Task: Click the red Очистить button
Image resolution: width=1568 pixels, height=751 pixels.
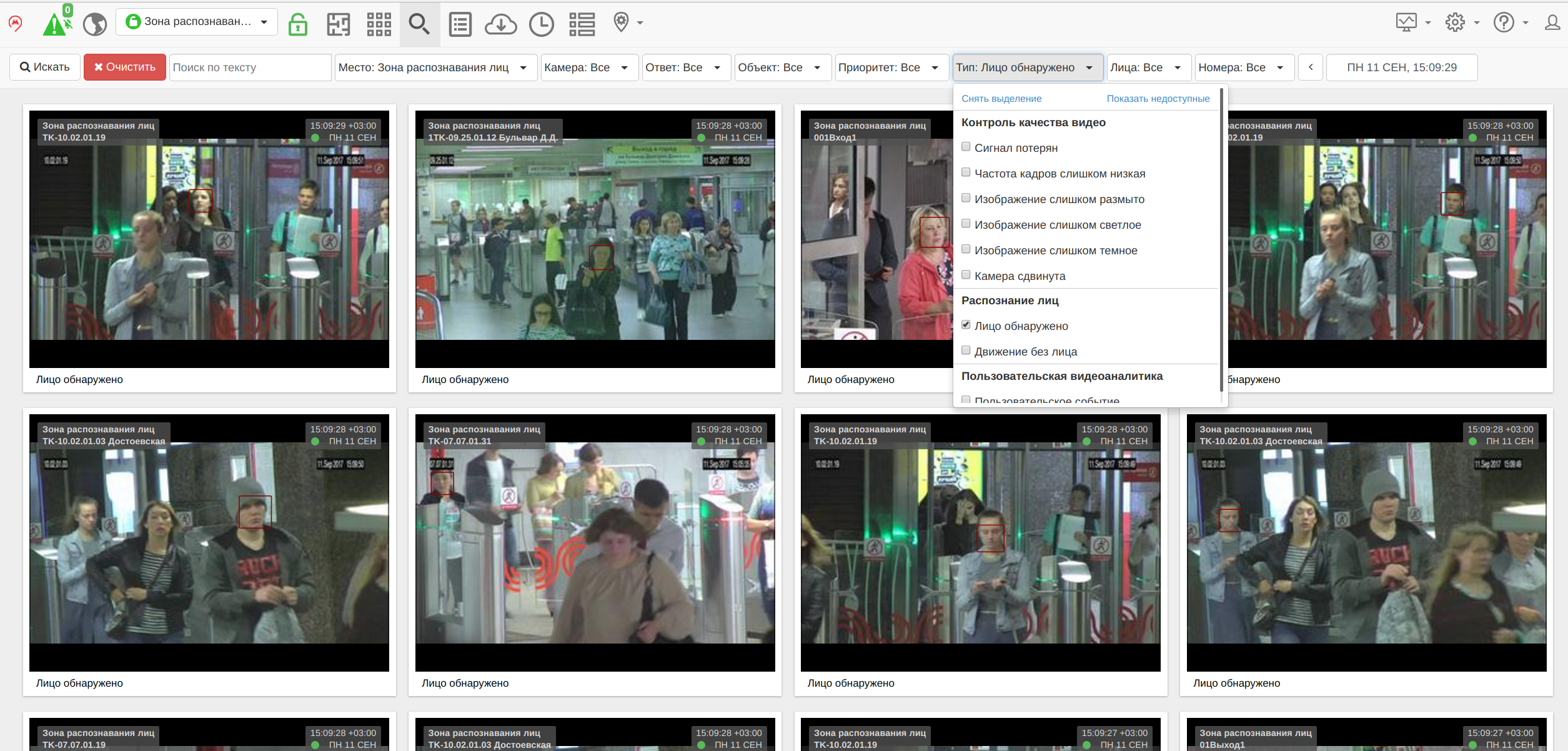Action: [x=125, y=67]
